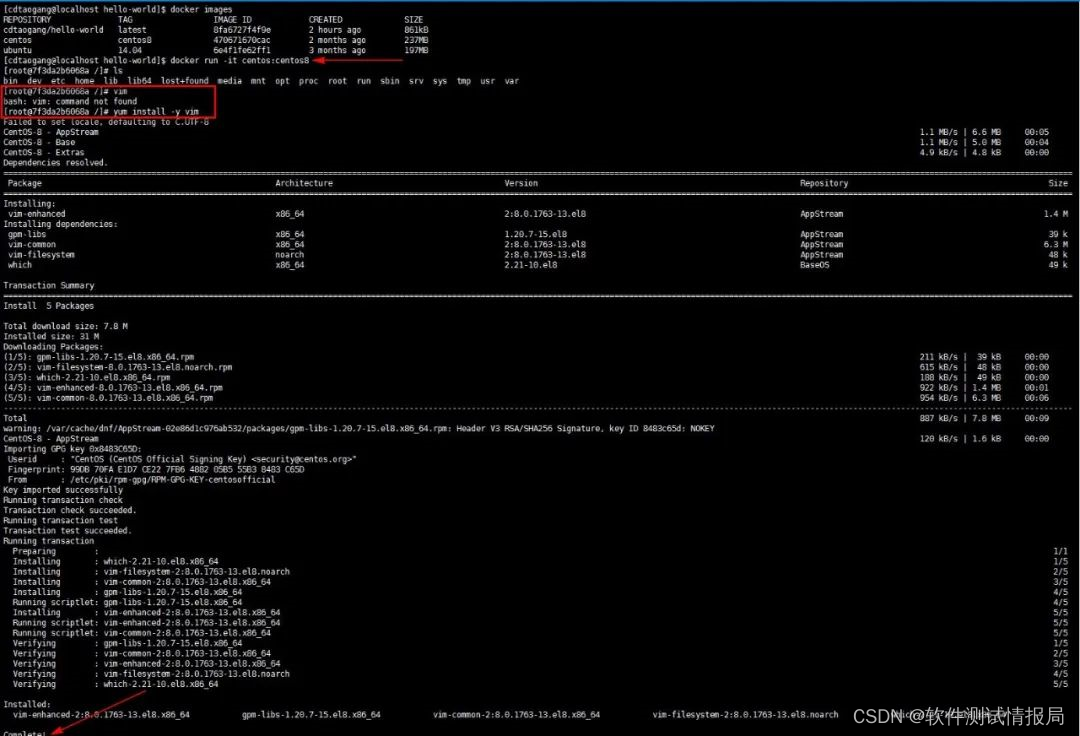
Task: Click version 1.20.7-15.el8
Action: (536, 235)
